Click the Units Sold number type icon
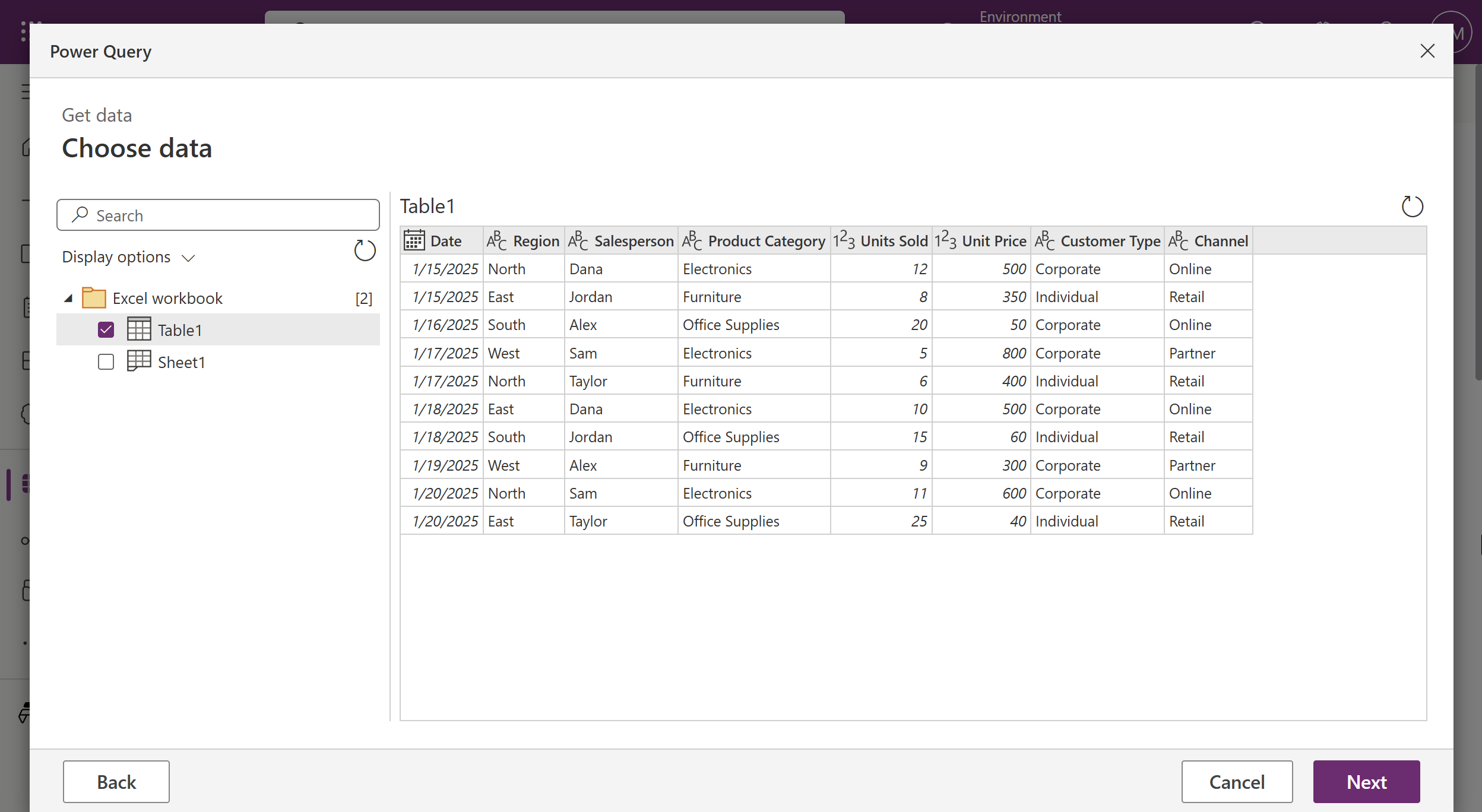The height and width of the screenshot is (812, 1482). pyautogui.click(x=844, y=240)
